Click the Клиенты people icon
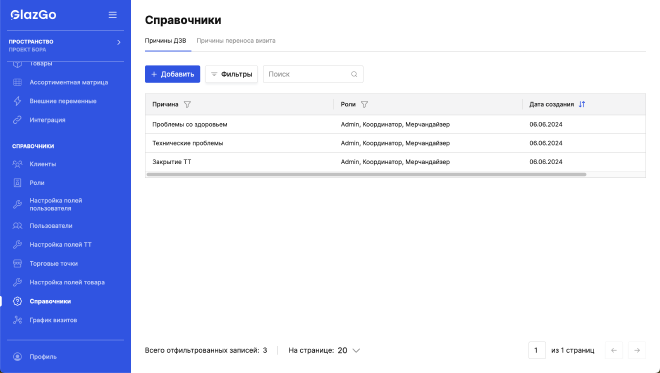 coord(17,164)
